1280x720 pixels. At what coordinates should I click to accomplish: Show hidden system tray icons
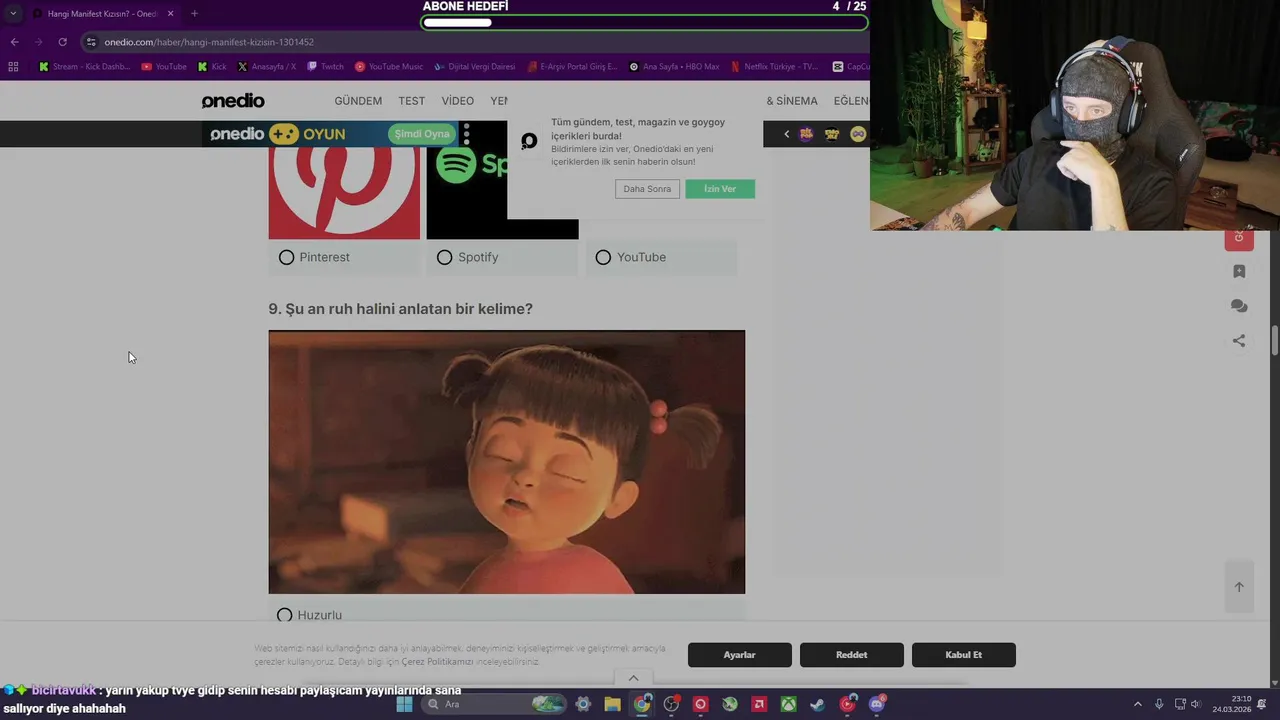[x=1137, y=704]
